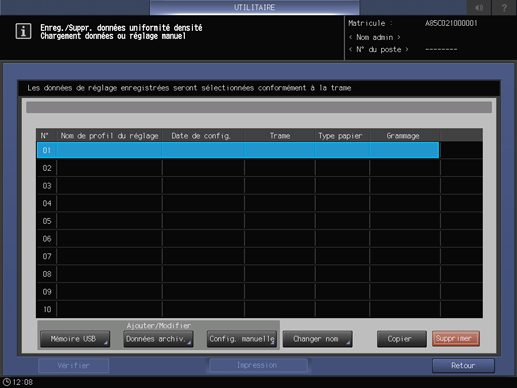Screen dimensions: 517x388
Task: Click serial number A85C021000001
Action: click(451, 23)
